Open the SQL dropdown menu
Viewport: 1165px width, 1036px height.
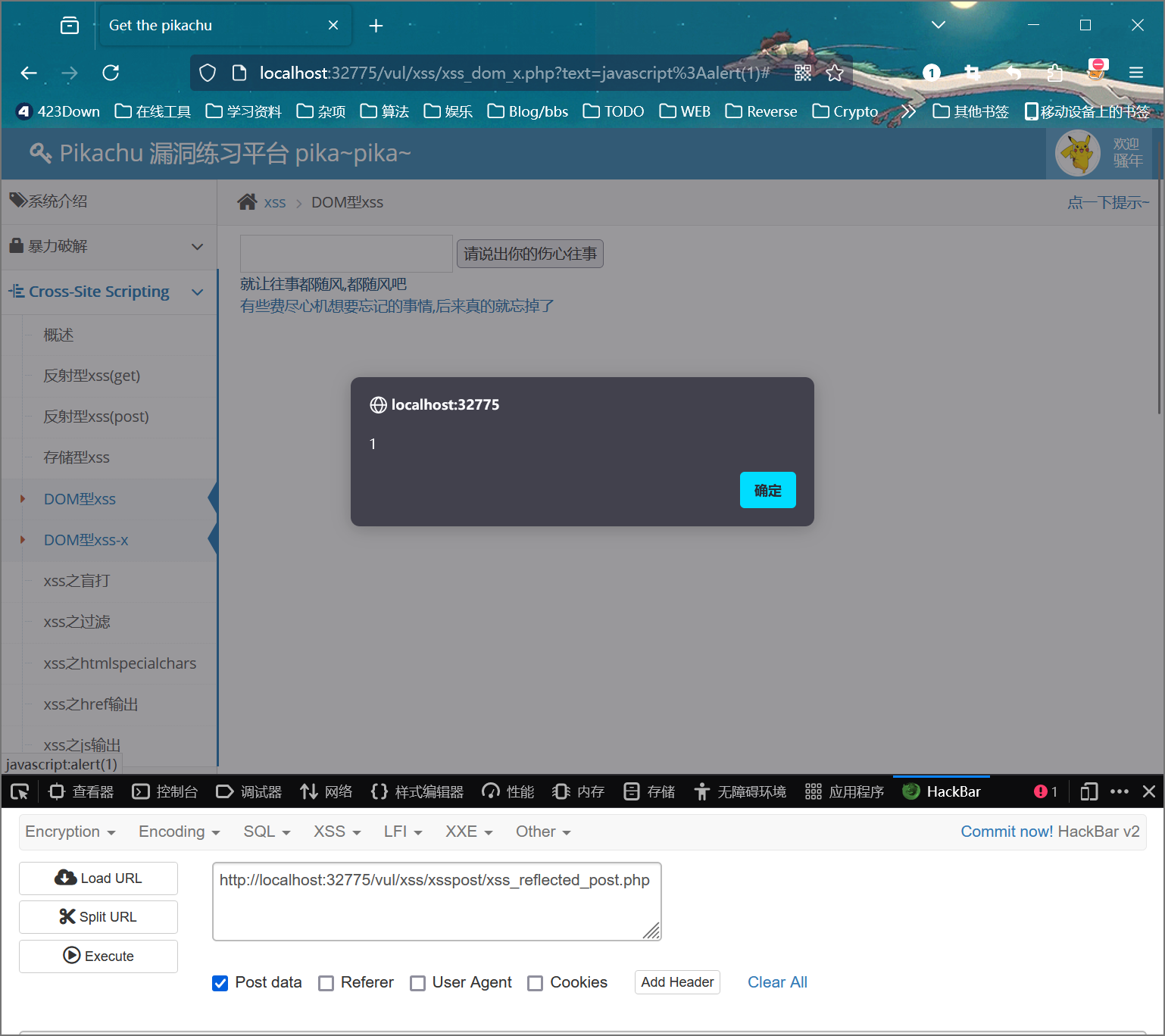(x=267, y=832)
